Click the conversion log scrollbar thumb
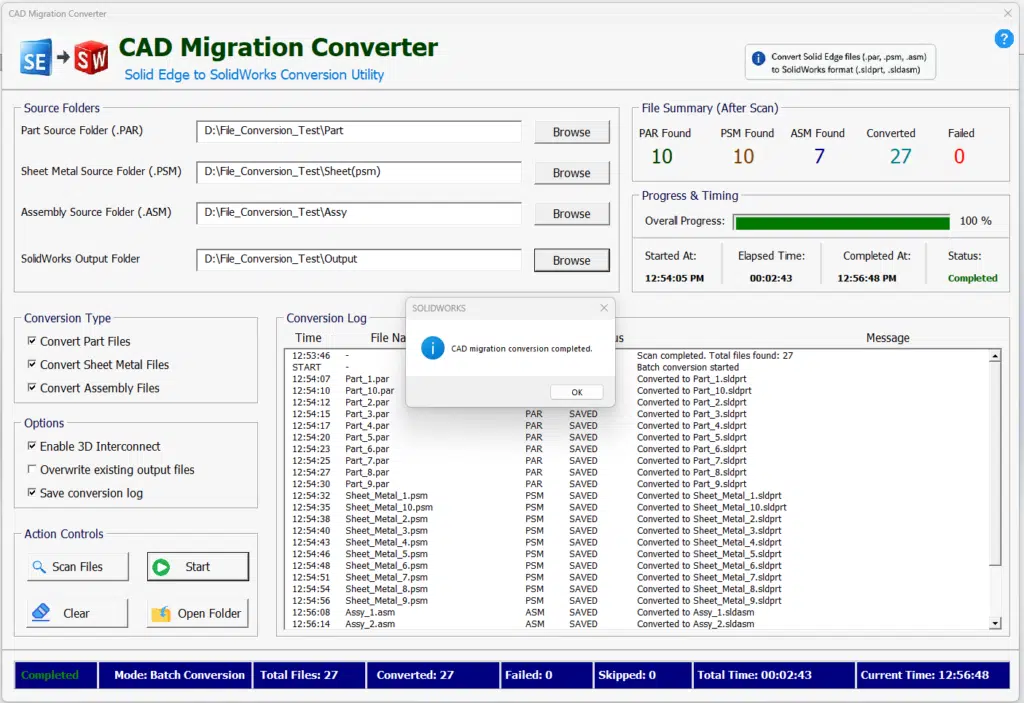Viewport: 1024px width, 703px height. tap(995, 464)
